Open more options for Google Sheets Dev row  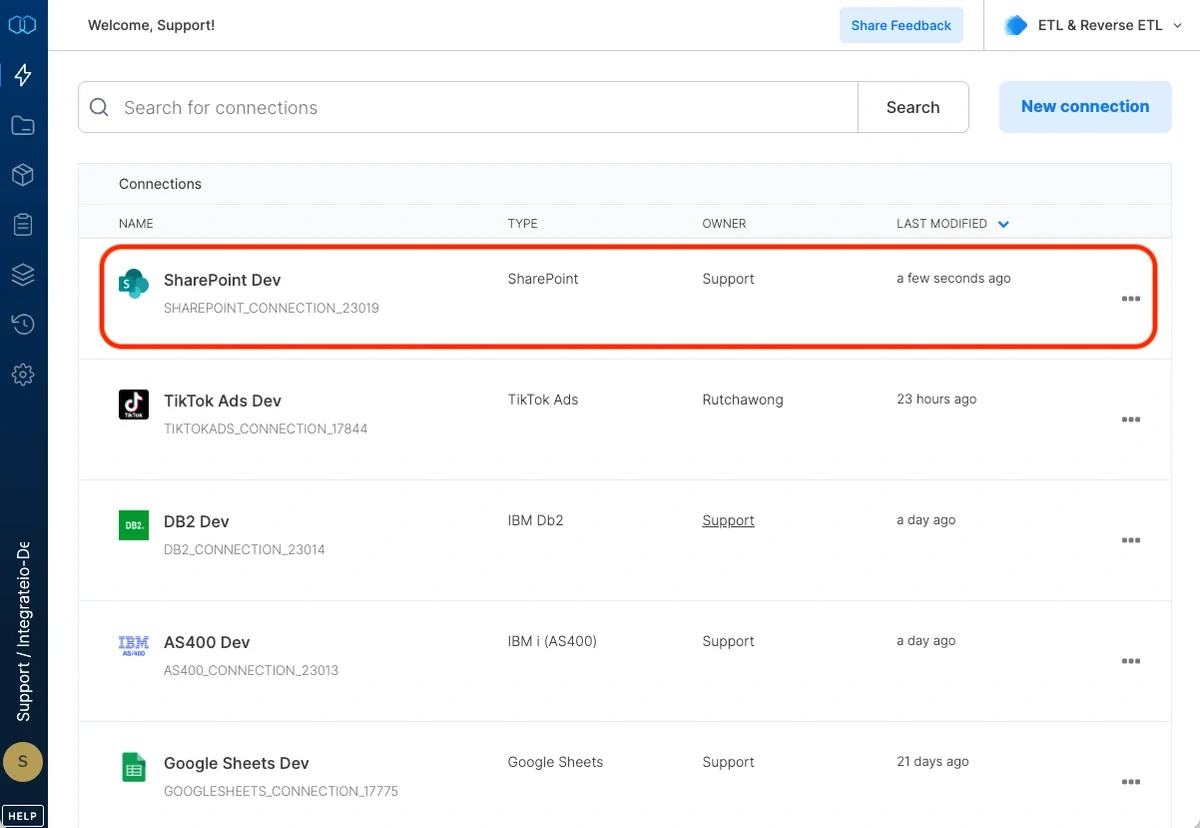1131,782
